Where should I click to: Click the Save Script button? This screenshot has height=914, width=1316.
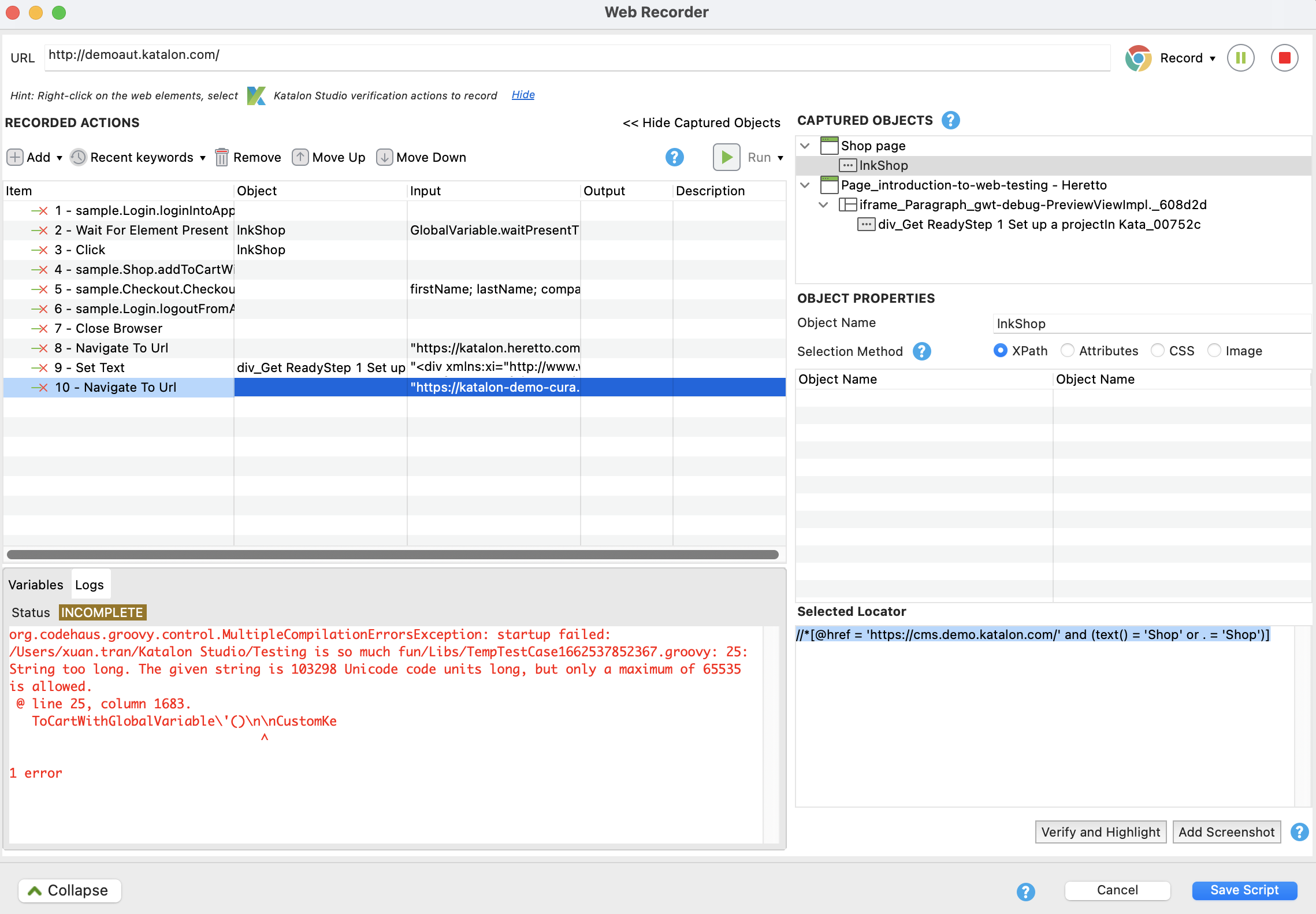1244,890
